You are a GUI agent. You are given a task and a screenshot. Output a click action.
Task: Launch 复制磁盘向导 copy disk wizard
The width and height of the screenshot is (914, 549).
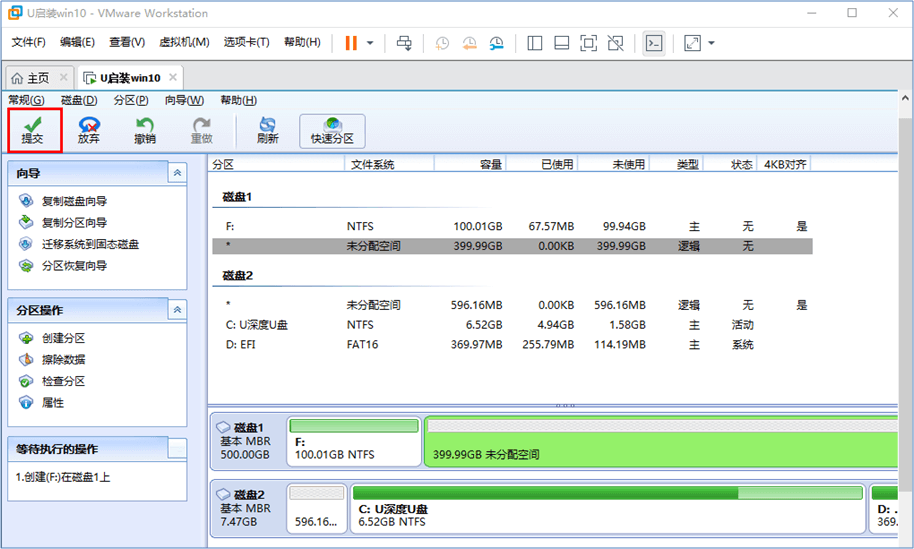63,201
